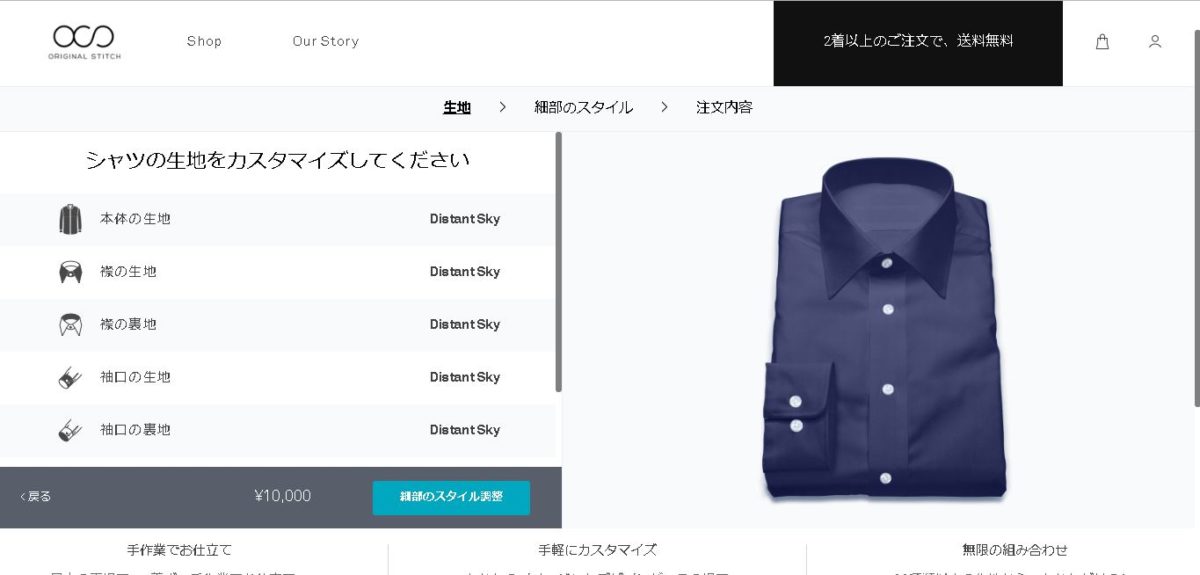Click the shirt body icon for 本体の生地

[70, 219]
